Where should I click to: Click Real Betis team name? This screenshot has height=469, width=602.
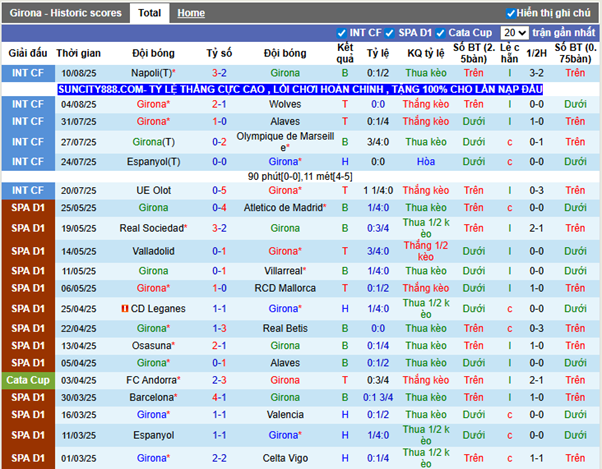pyautogui.click(x=285, y=328)
